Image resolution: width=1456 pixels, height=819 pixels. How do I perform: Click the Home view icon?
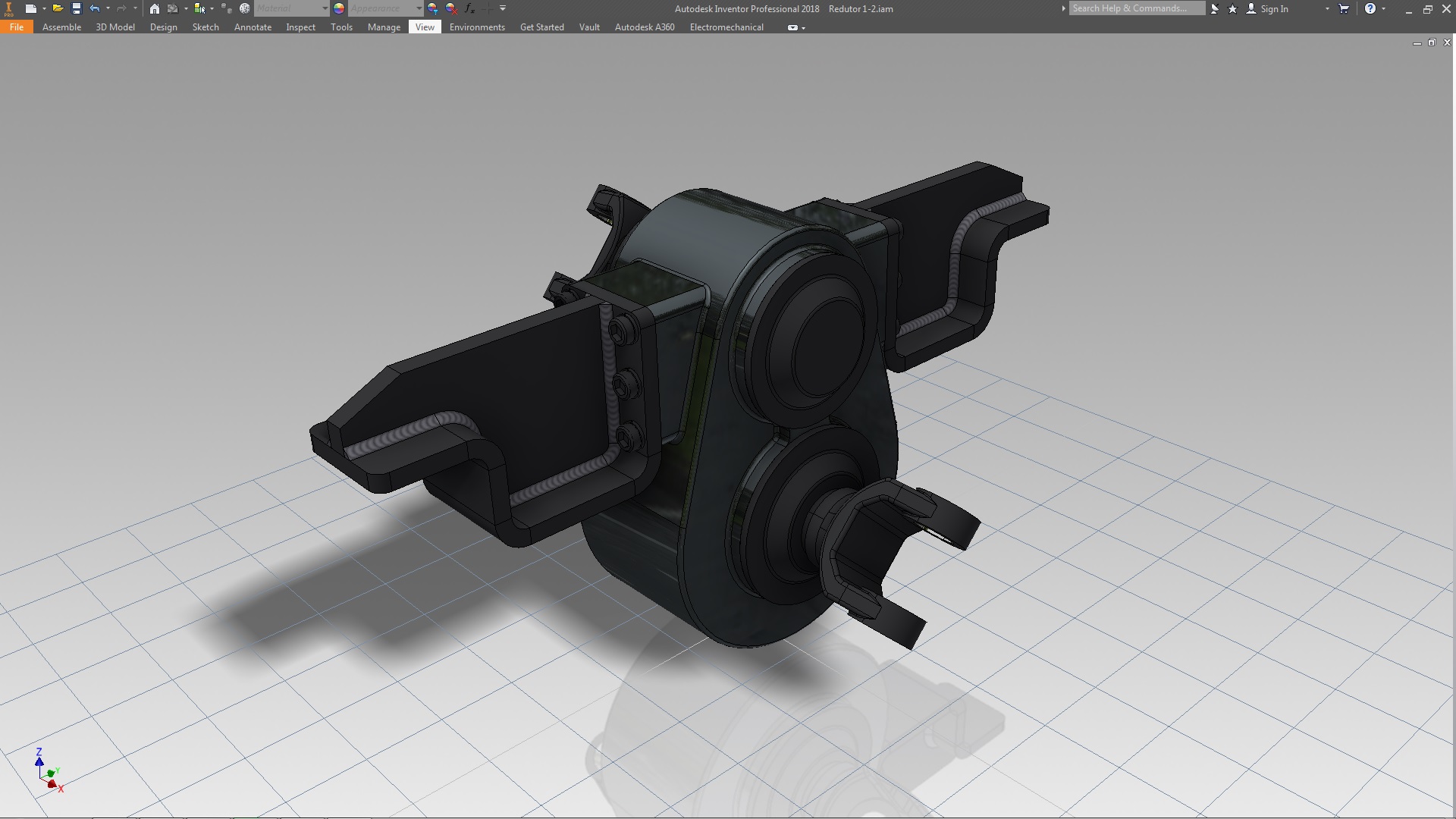coord(155,8)
